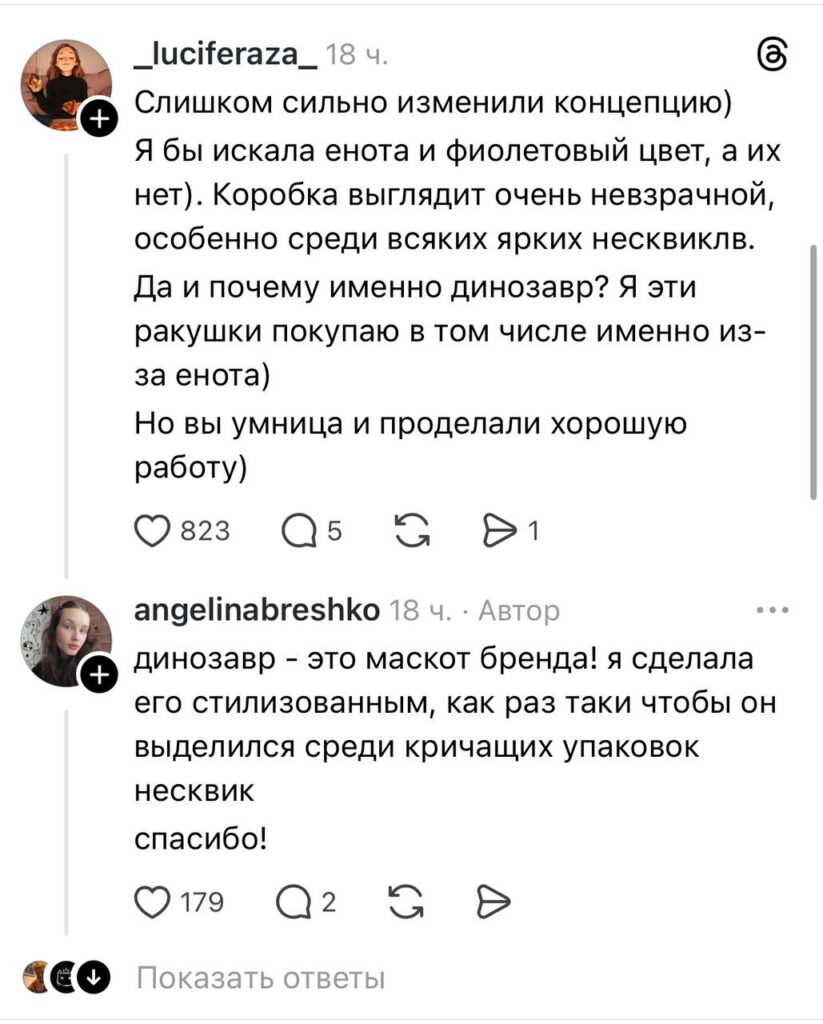The image size is (823, 1024).
Task: Click the Threads logo icon
Action: point(777,59)
